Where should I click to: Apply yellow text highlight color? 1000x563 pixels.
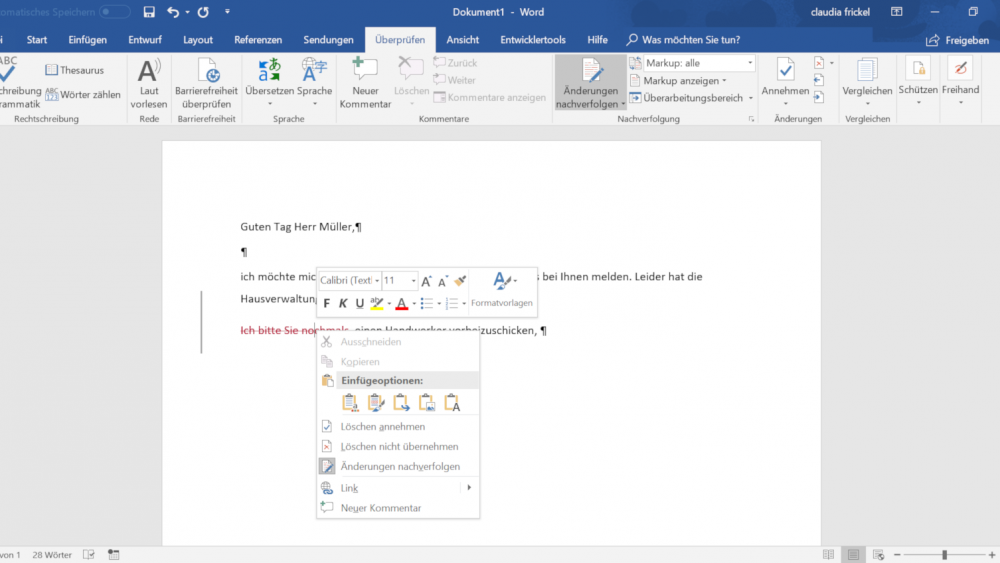click(x=377, y=303)
